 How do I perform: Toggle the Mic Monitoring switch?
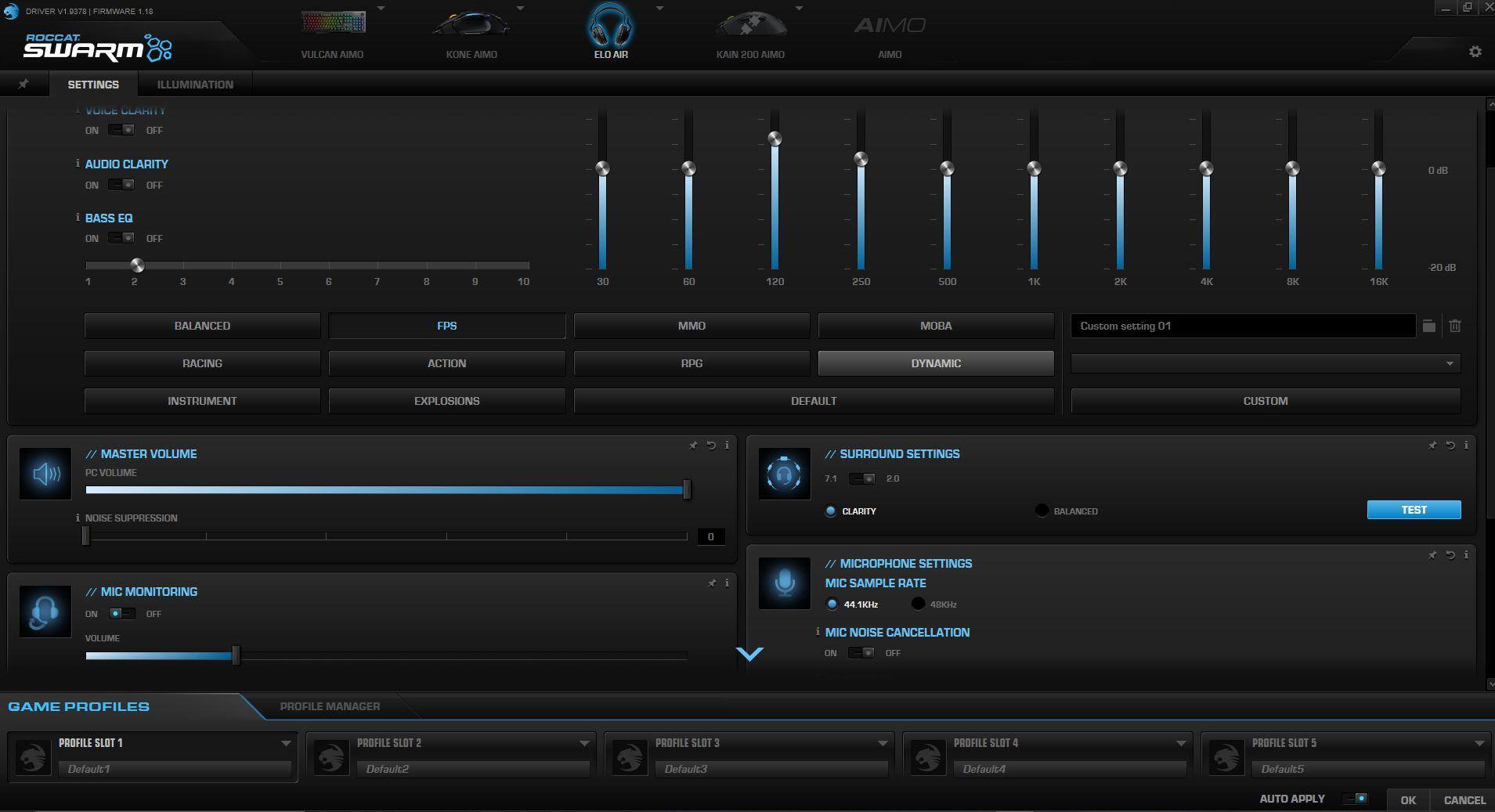coord(121,614)
